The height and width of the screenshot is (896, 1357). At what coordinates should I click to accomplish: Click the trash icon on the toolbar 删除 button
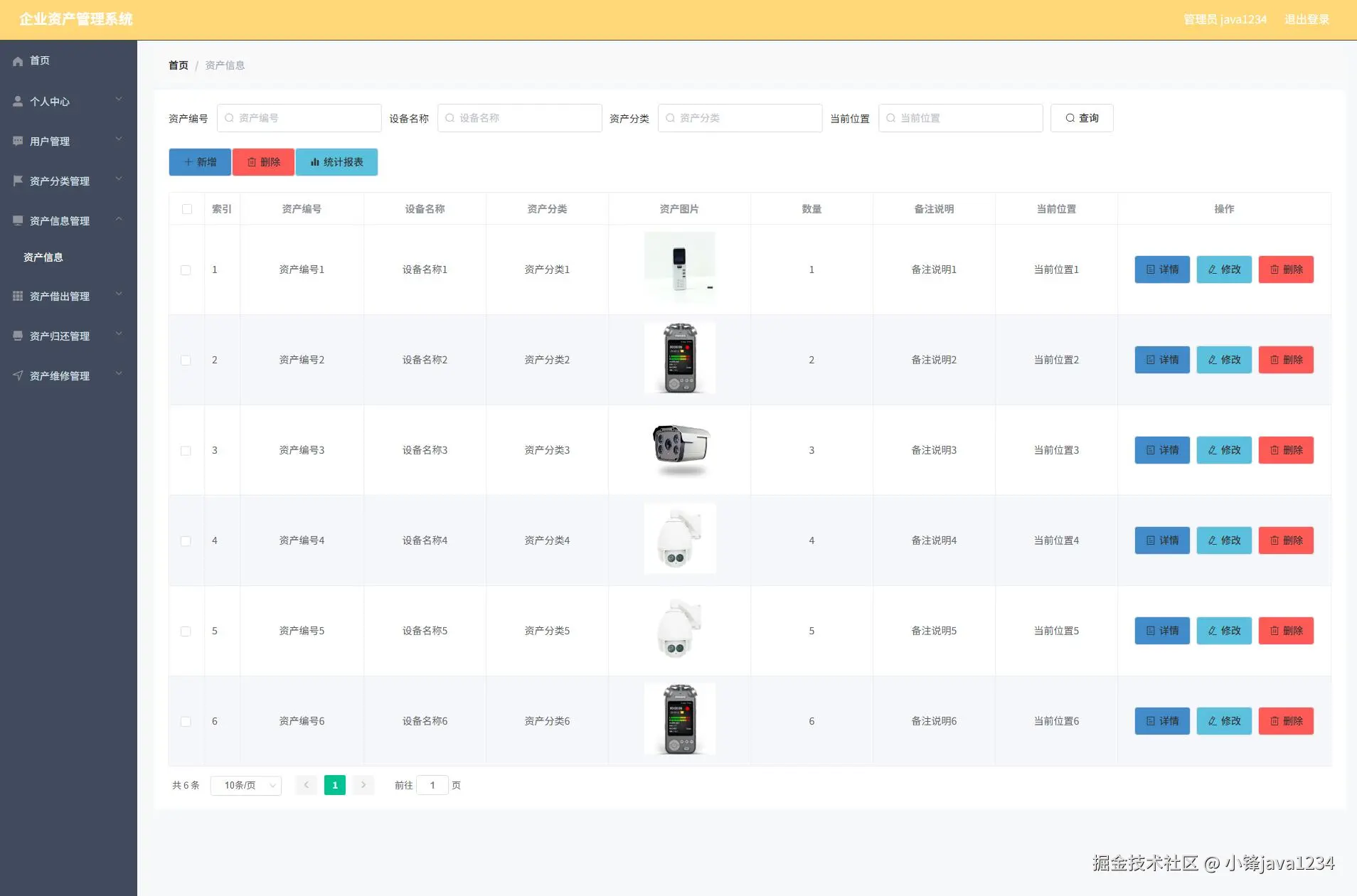coord(252,162)
